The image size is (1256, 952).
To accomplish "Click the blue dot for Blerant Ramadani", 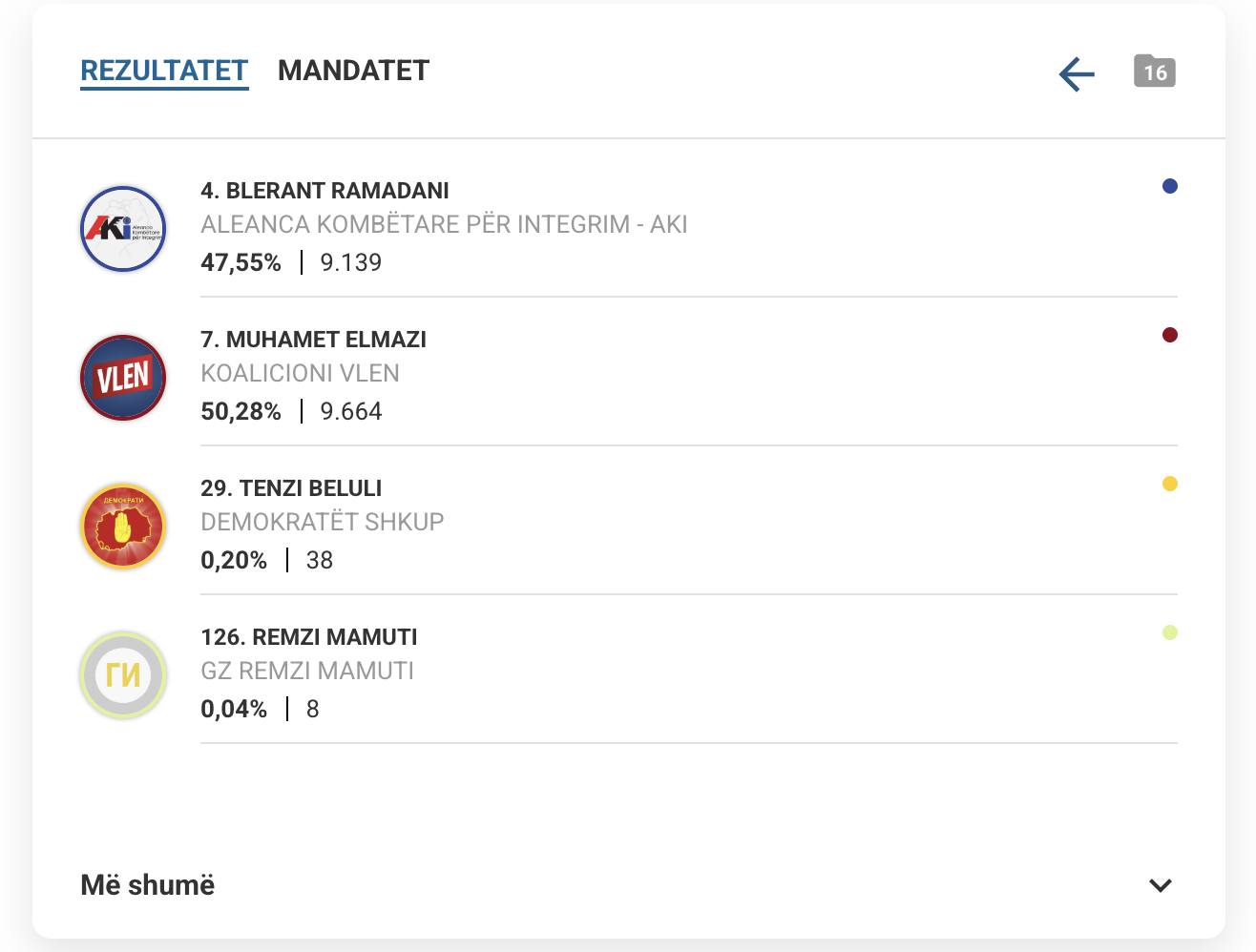I will (x=1170, y=186).
